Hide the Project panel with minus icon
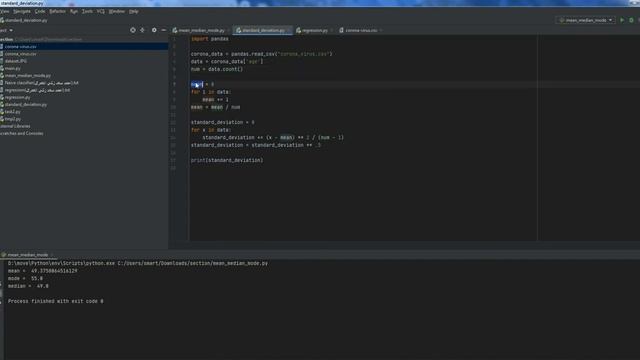This screenshot has width=640, height=360. (x=164, y=30)
